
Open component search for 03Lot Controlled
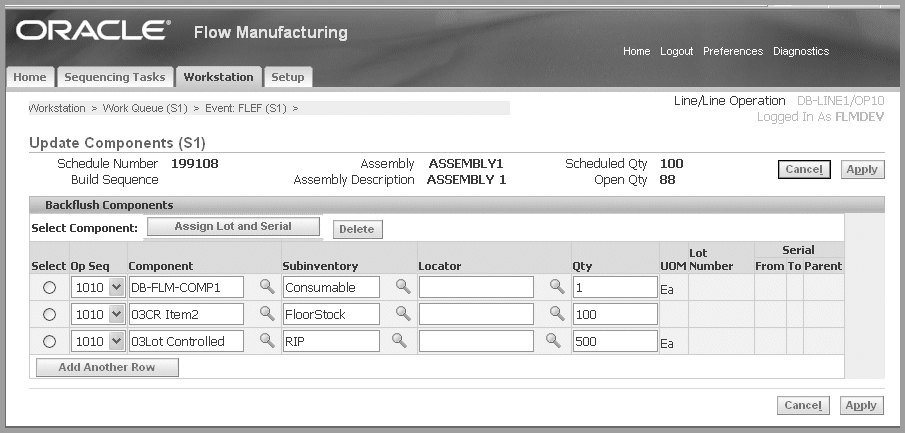pyautogui.click(x=267, y=341)
